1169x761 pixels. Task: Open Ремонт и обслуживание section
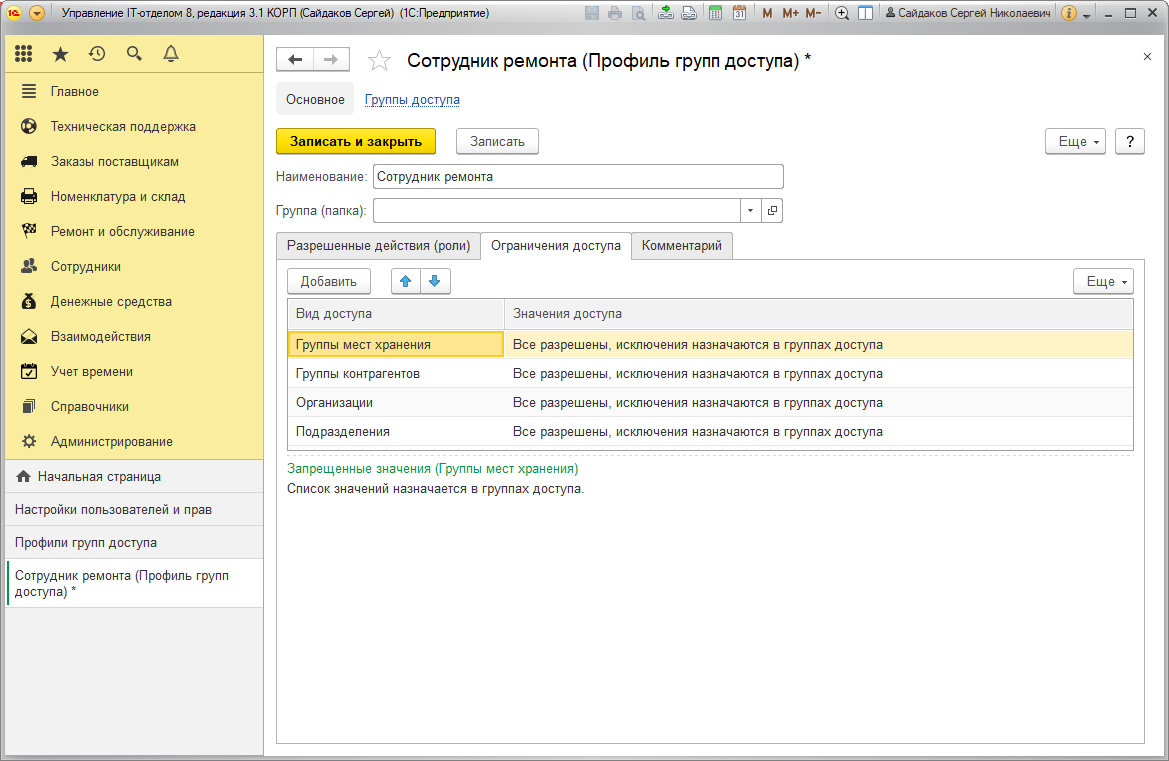134,232
